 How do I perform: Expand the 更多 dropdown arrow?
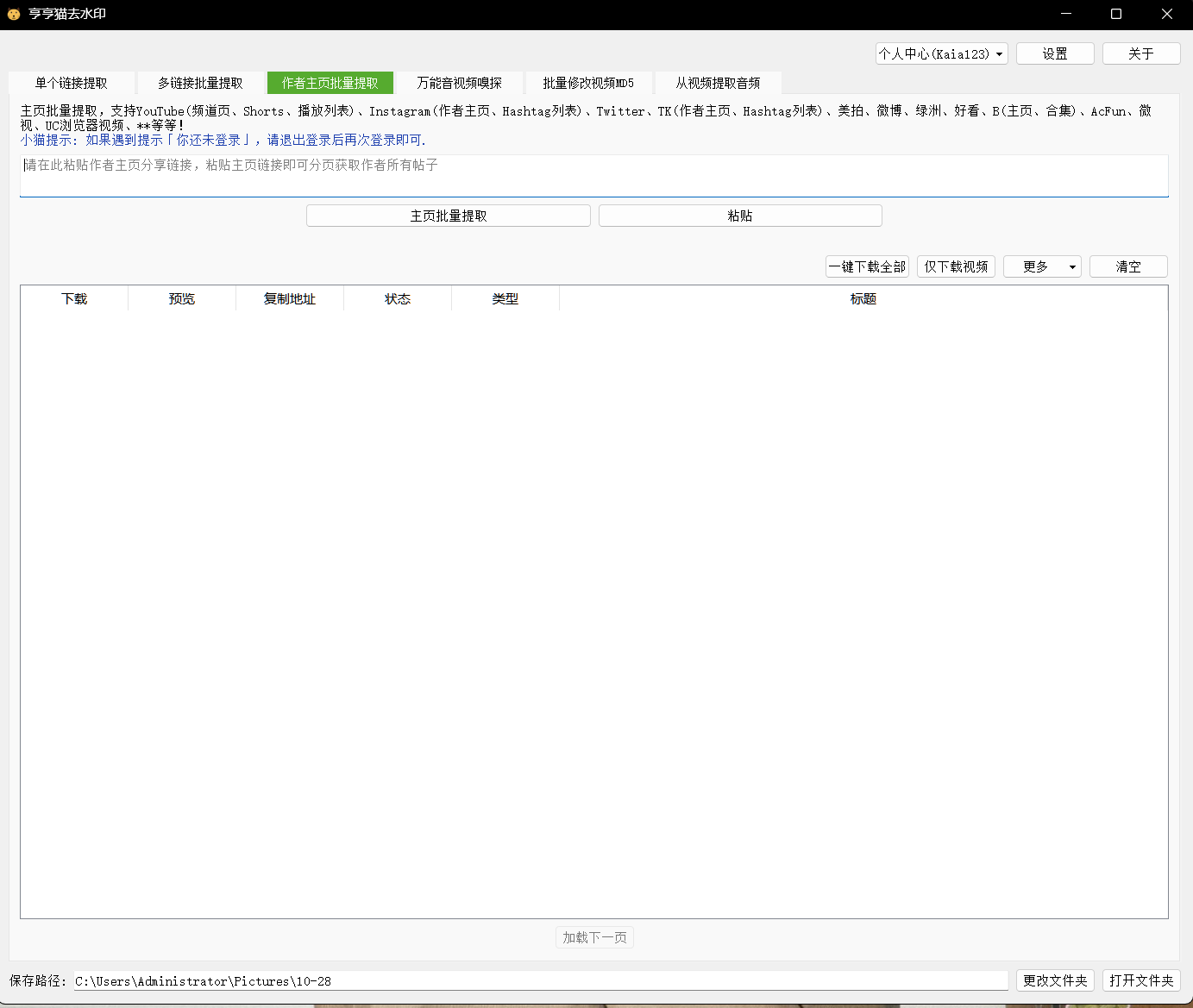[1072, 267]
